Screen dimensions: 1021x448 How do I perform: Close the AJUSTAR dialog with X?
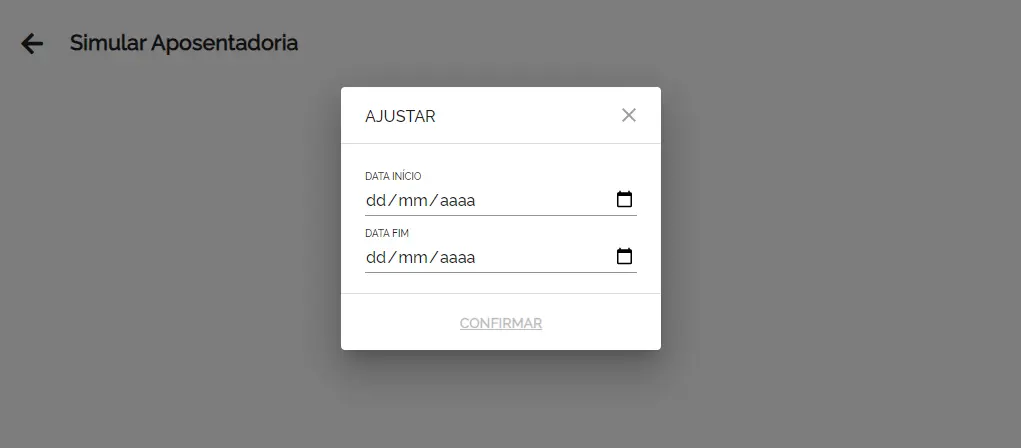(x=629, y=115)
